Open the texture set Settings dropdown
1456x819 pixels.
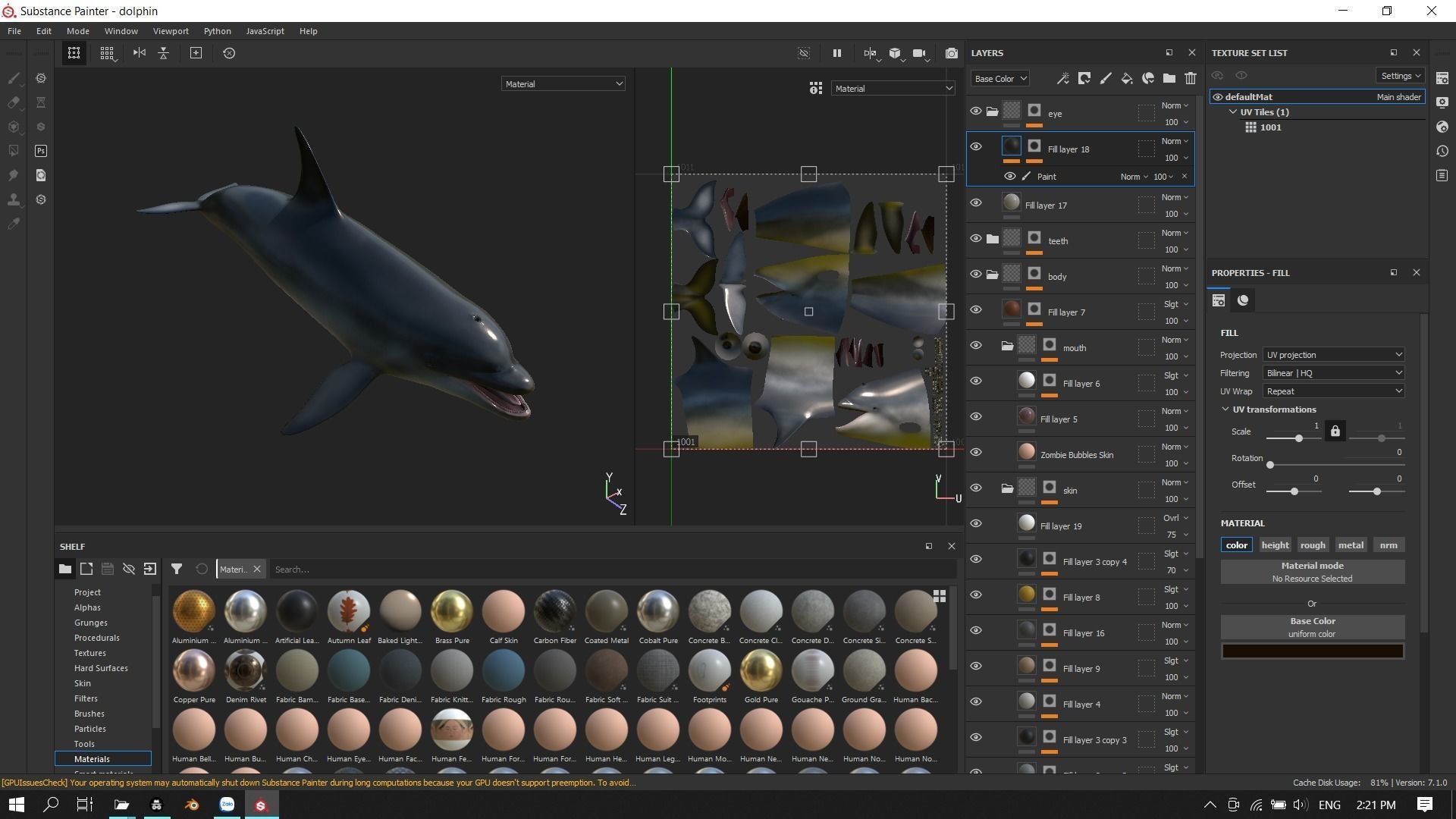coord(1400,76)
